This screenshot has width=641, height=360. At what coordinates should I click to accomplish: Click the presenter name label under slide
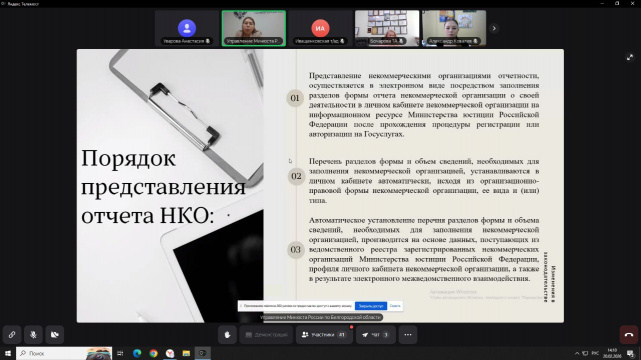click(x=320, y=317)
